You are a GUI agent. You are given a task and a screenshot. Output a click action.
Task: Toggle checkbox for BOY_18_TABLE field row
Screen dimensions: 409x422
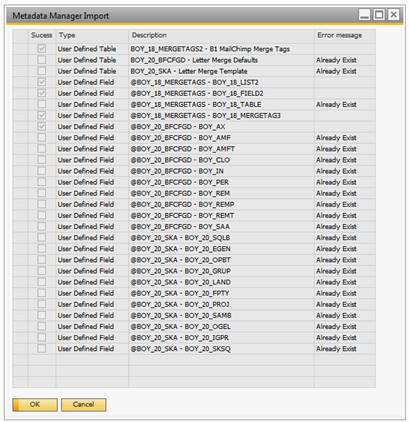(42, 104)
